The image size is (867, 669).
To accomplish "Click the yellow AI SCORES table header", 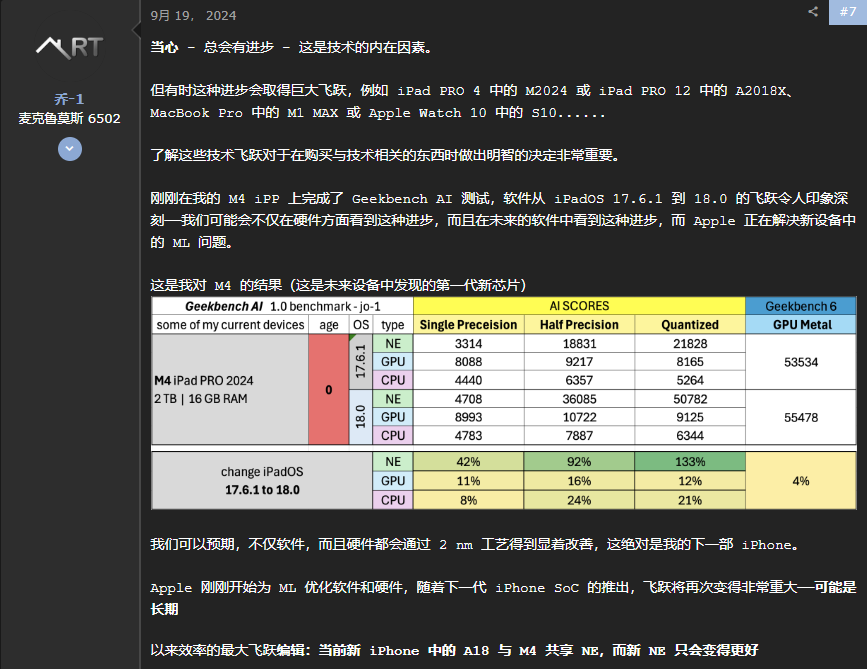I will [579, 306].
